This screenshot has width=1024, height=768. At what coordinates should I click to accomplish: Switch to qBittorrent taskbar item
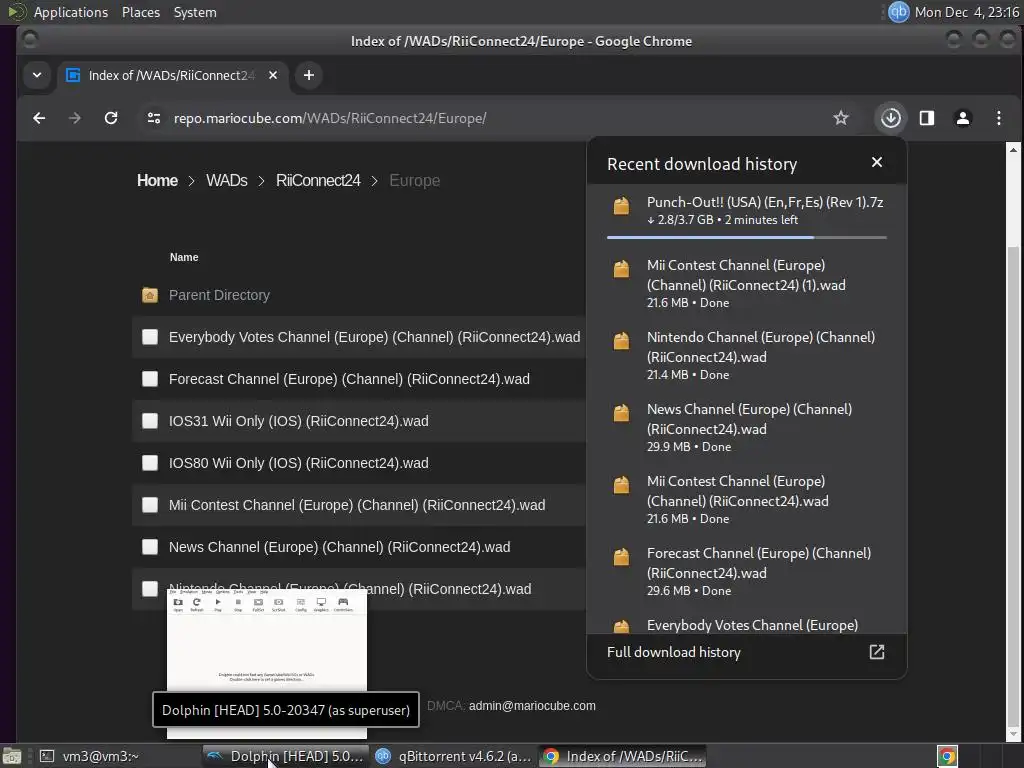pos(454,756)
